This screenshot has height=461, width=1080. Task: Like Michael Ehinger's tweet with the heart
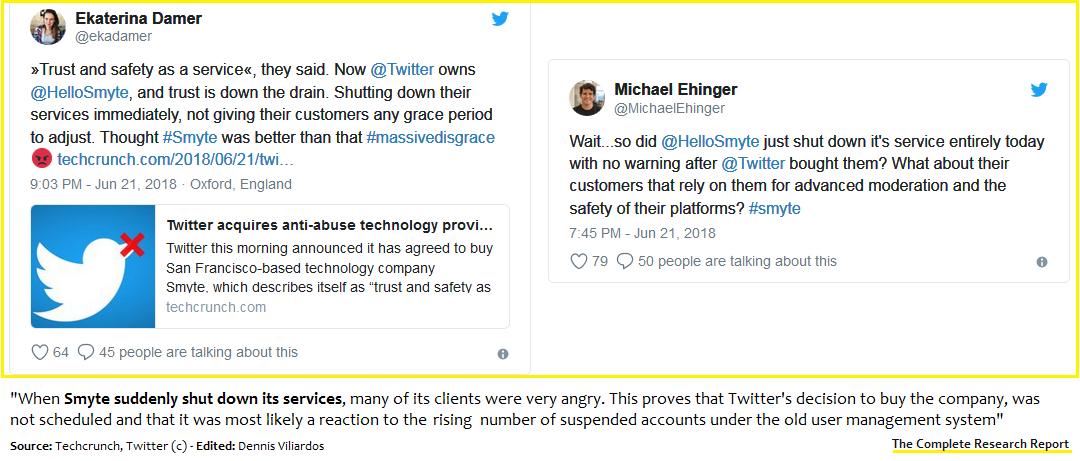[x=578, y=261]
